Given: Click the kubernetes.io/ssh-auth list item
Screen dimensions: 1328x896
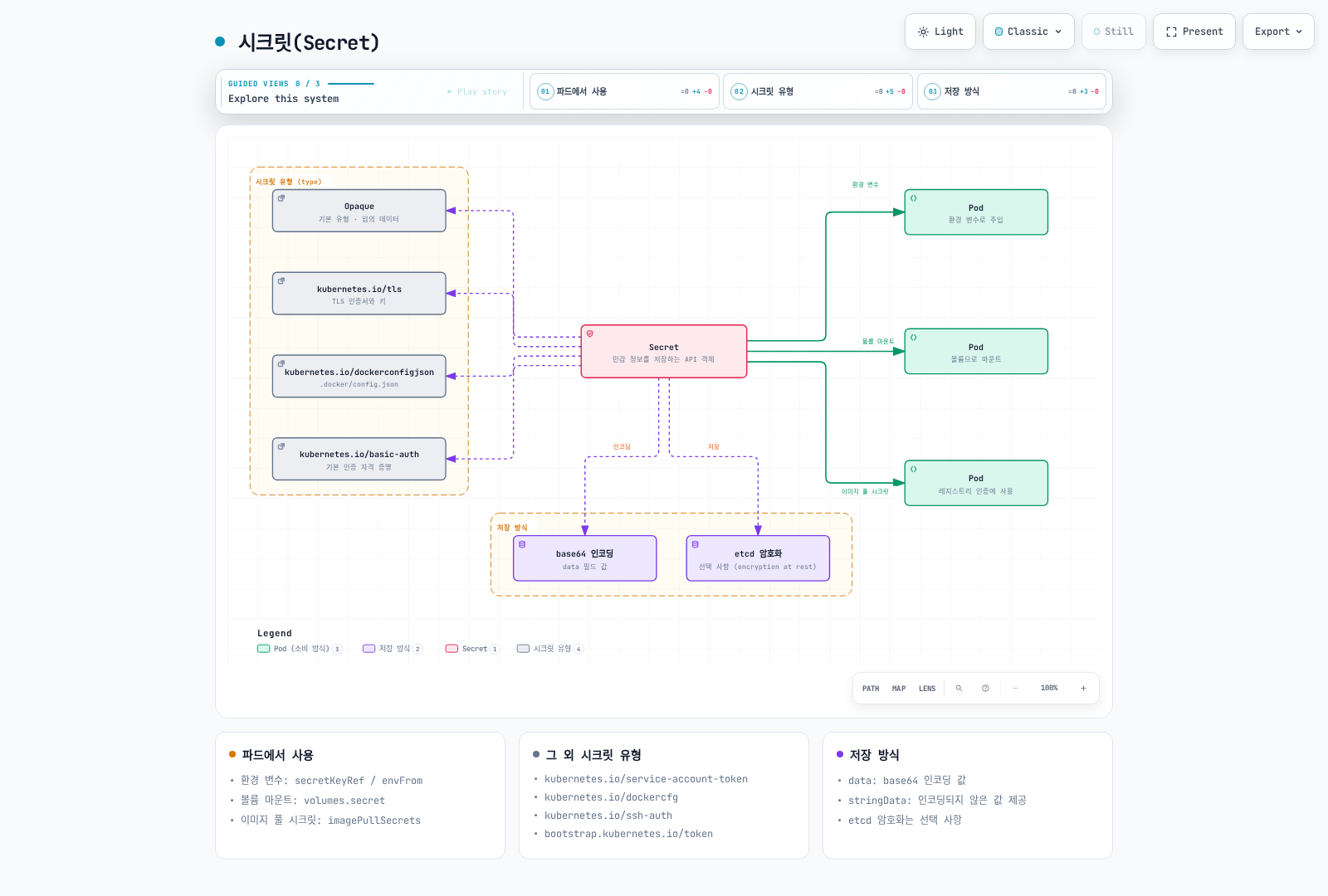Looking at the screenshot, I should click(608, 816).
